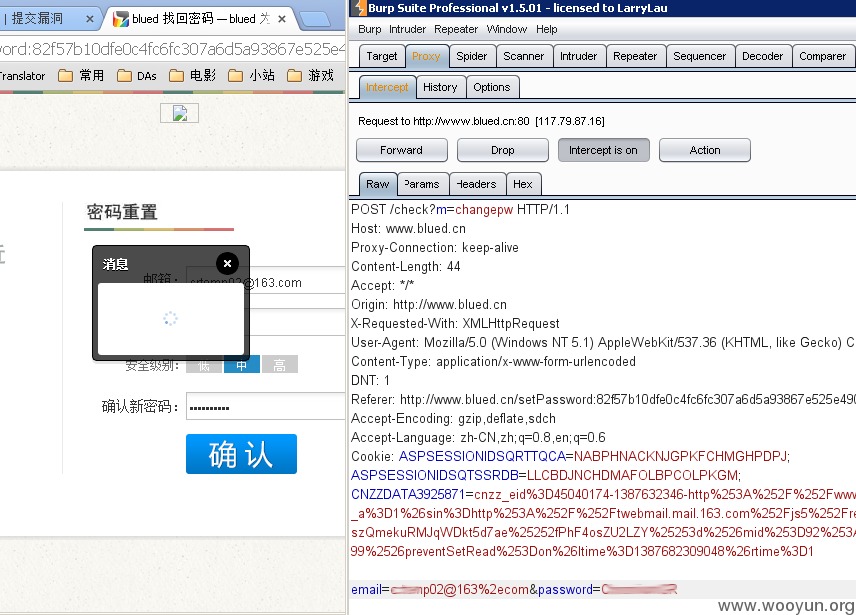Click the email and password request body line

(514, 590)
